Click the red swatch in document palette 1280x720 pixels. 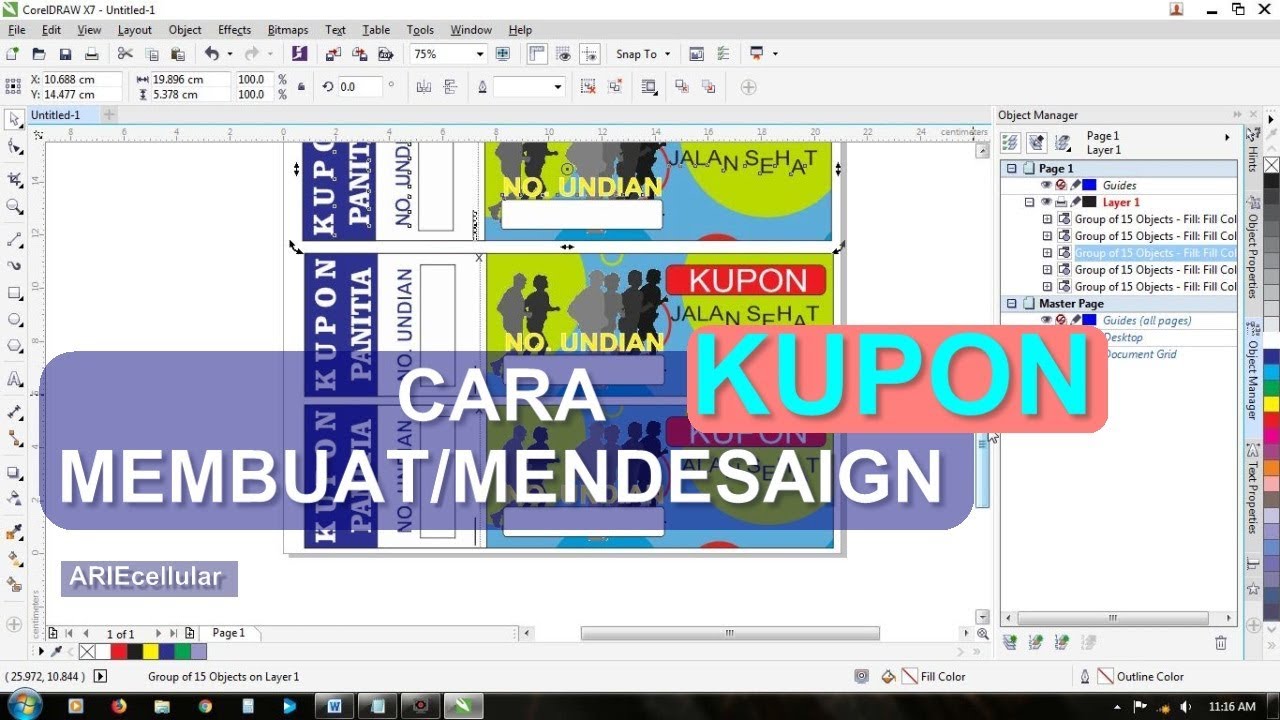[x=119, y=652]
